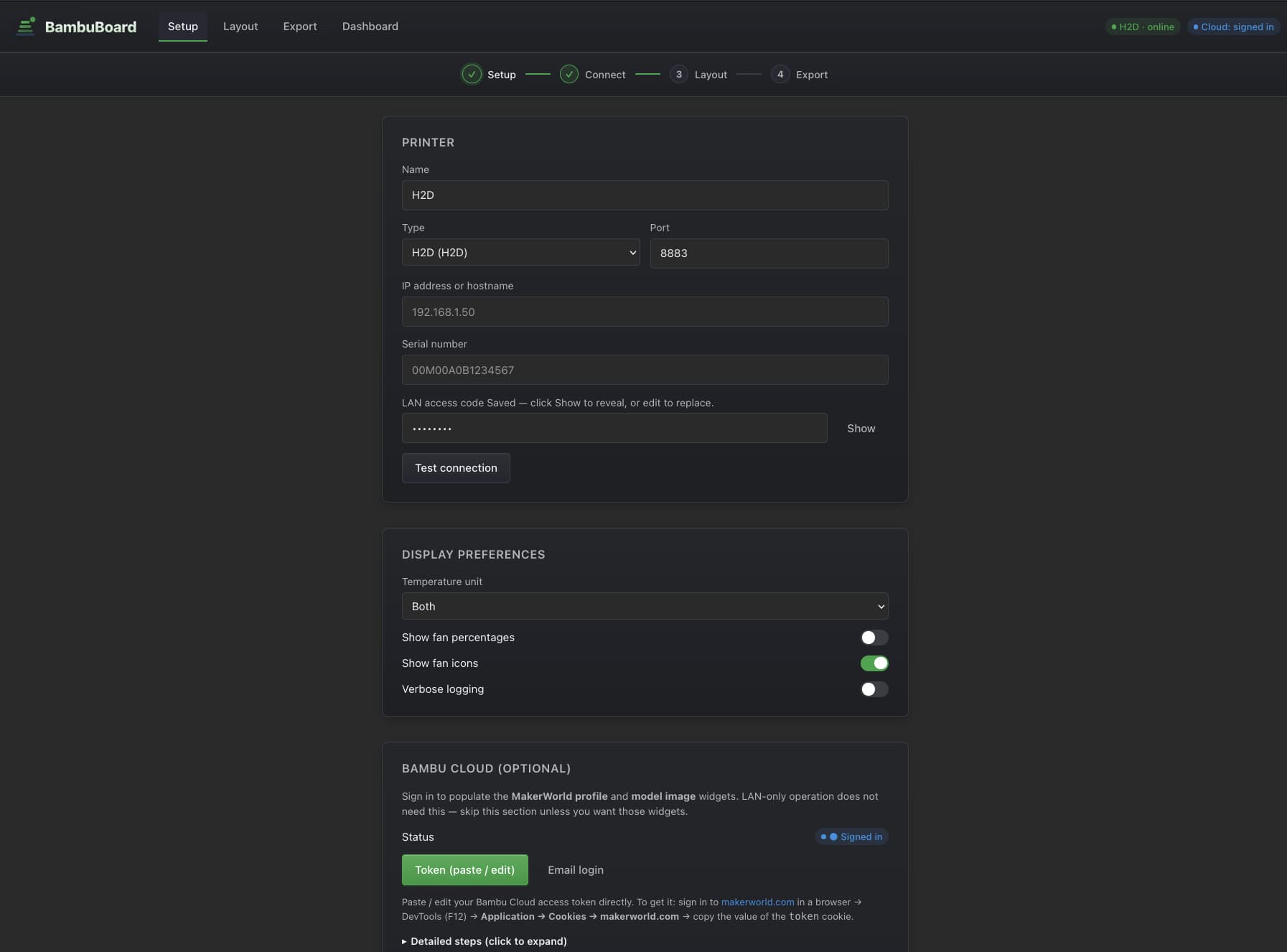The image size is (1287, 952).
Task: Click the Connect step checkmark circle
Action: pyautogui.click(x=569, y=75)
